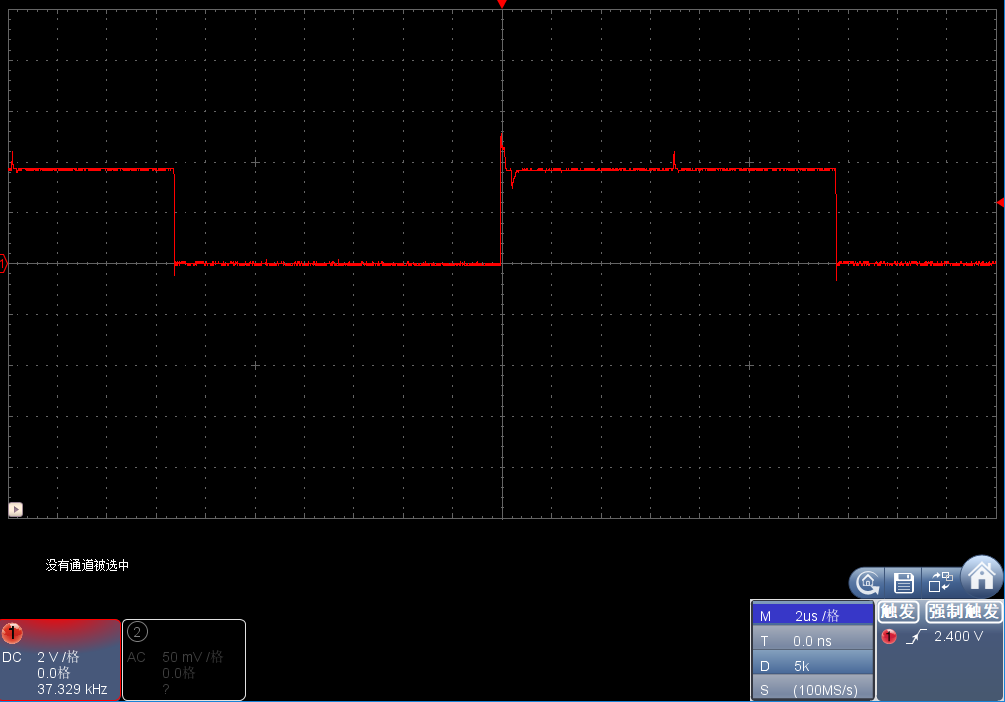Click the 触发 trigger button

[898, 612]
